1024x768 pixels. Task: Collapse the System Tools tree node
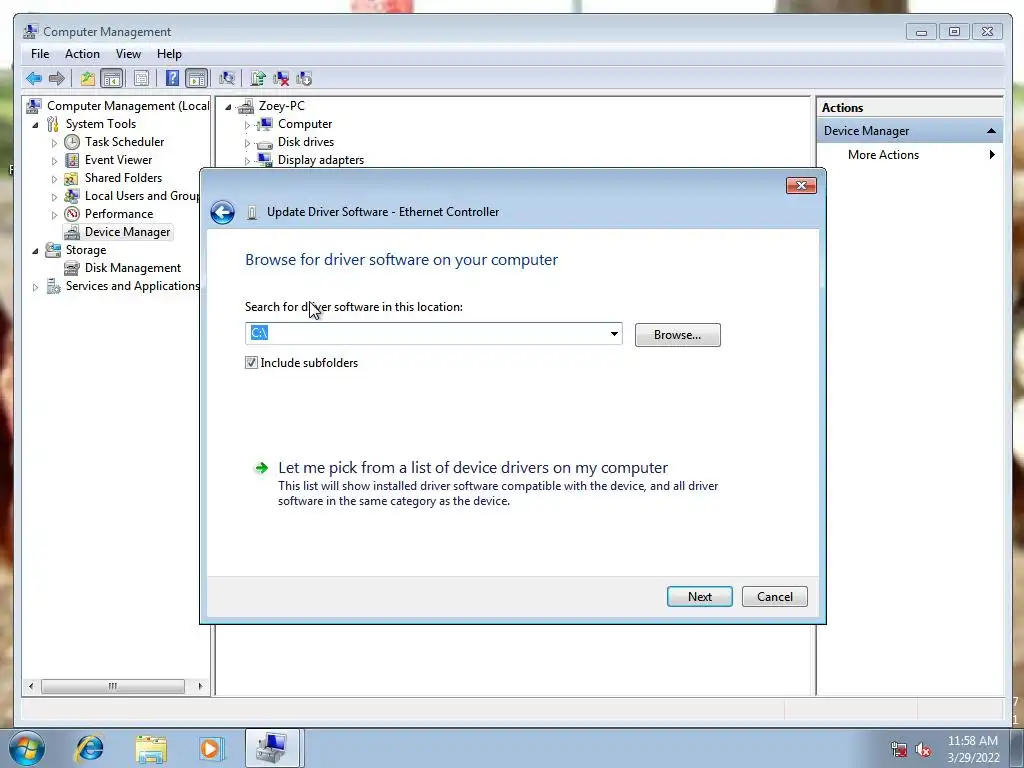35,124
